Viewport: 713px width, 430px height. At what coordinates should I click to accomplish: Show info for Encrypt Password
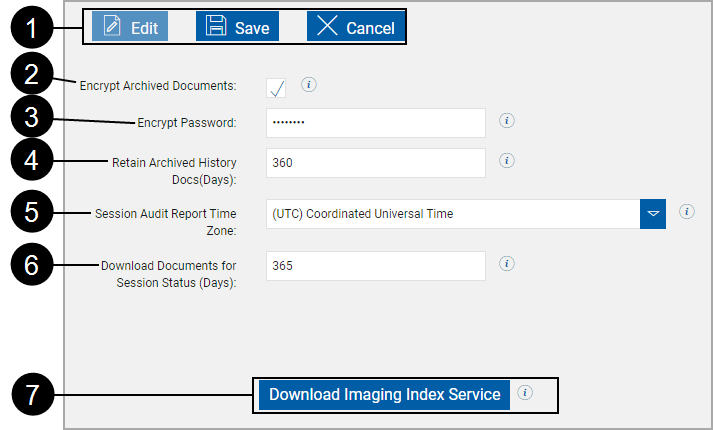click(507, 121)
